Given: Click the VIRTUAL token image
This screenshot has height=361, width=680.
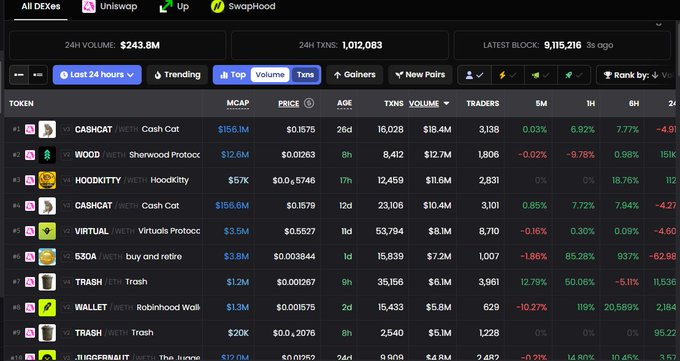Looking at the screenshot, I should click(x=47, y=231).
